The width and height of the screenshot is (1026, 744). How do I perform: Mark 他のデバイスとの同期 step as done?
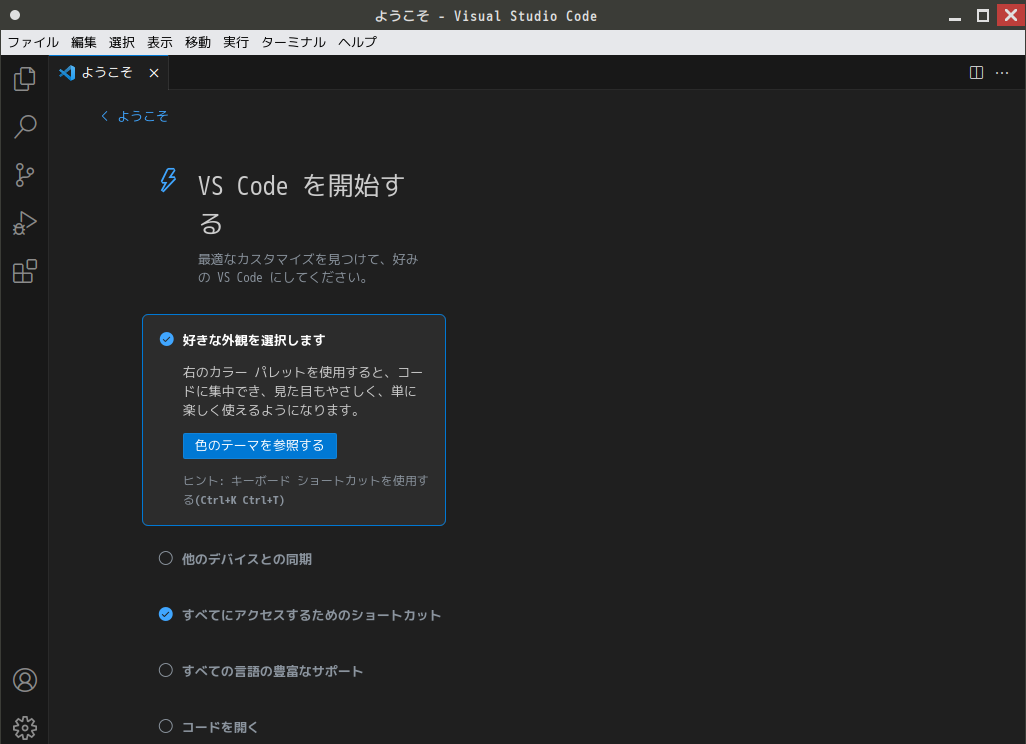166,558
